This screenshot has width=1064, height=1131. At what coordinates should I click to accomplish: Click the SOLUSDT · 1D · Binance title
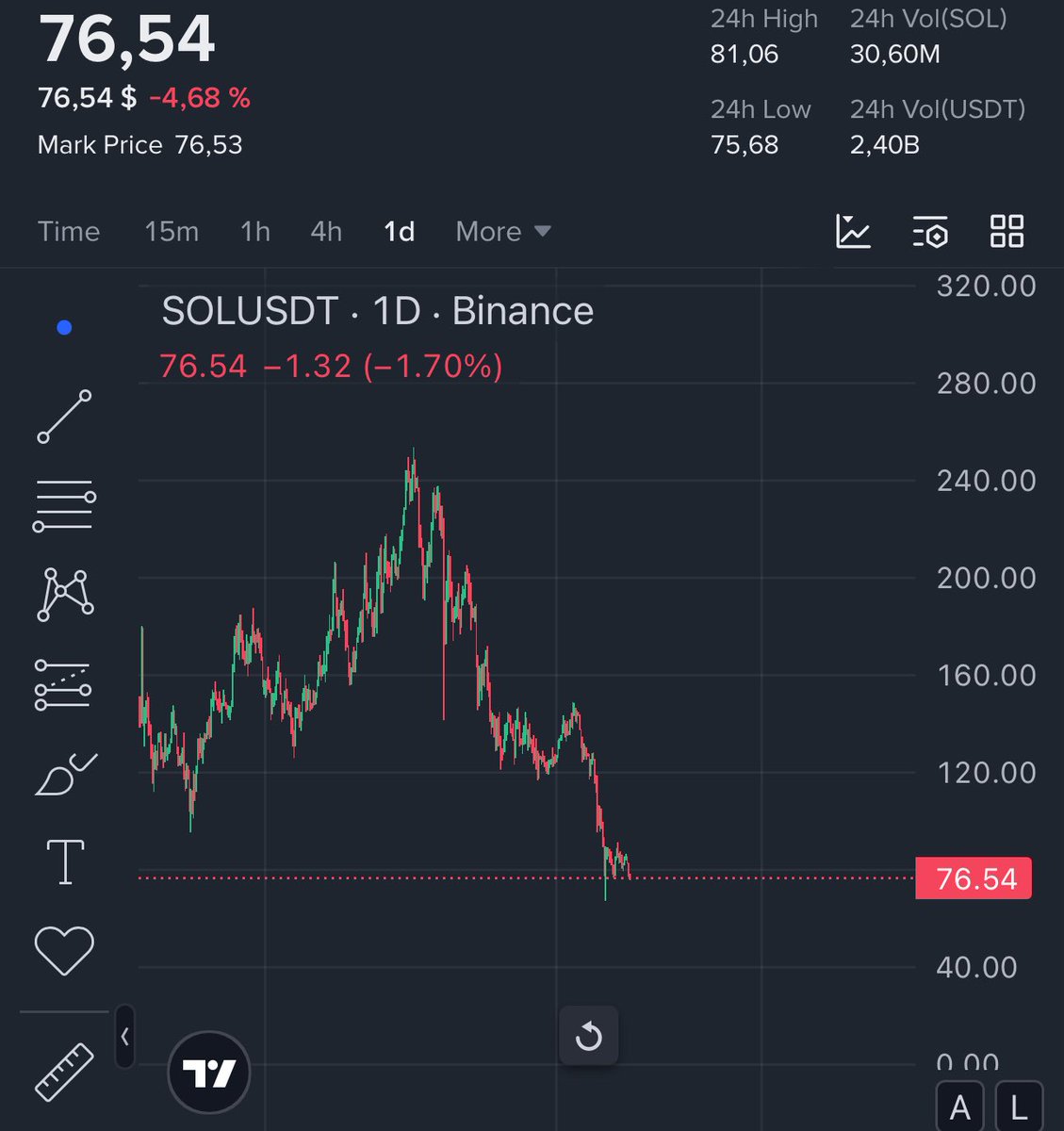click(x=377, y=311)
